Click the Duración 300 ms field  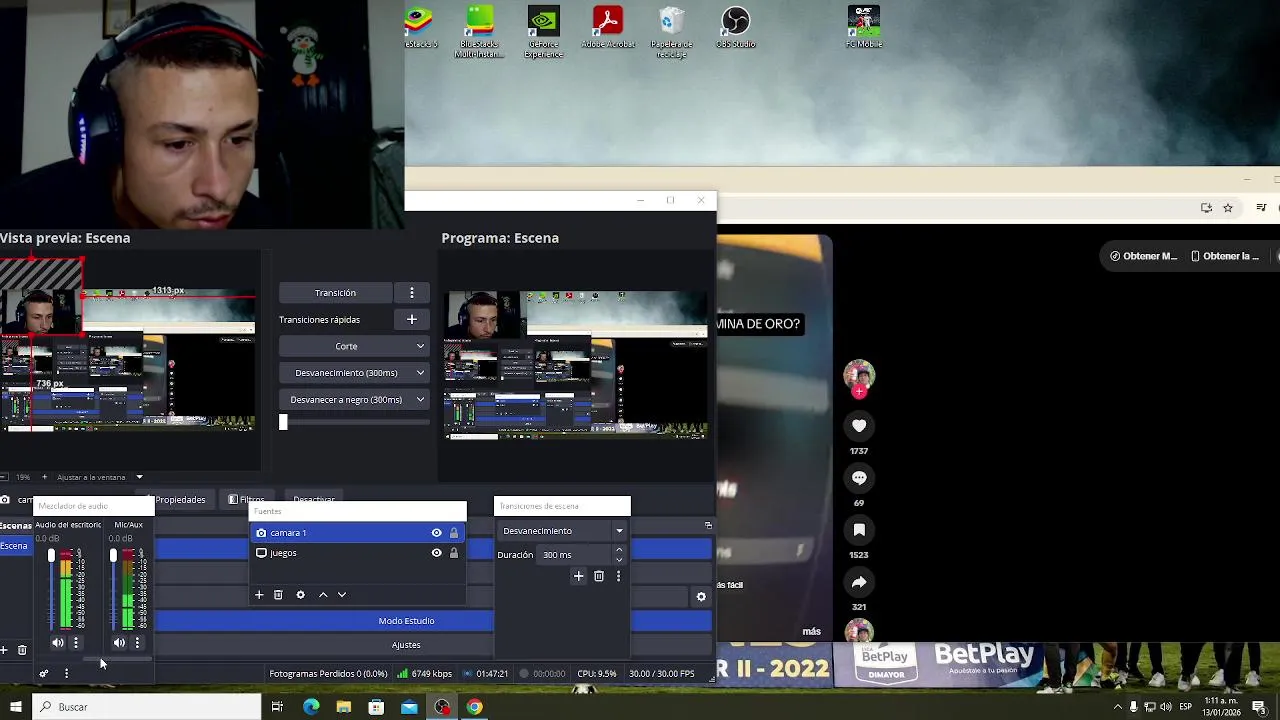pos(576,555)
